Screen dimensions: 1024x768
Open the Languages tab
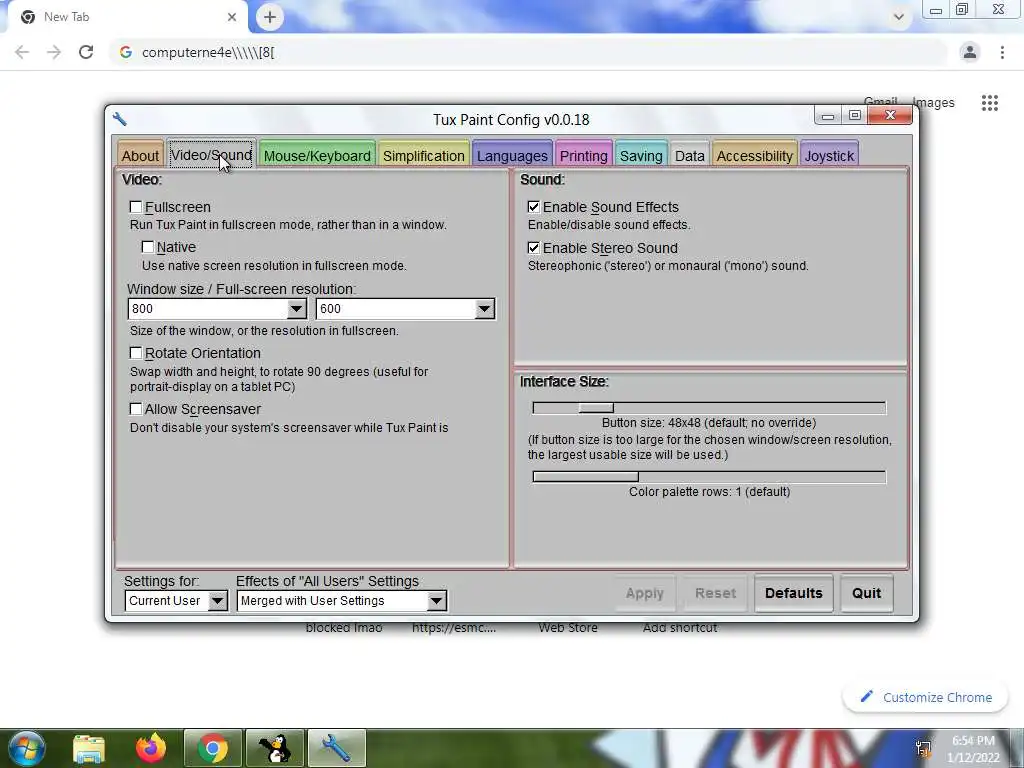point(512,155)
